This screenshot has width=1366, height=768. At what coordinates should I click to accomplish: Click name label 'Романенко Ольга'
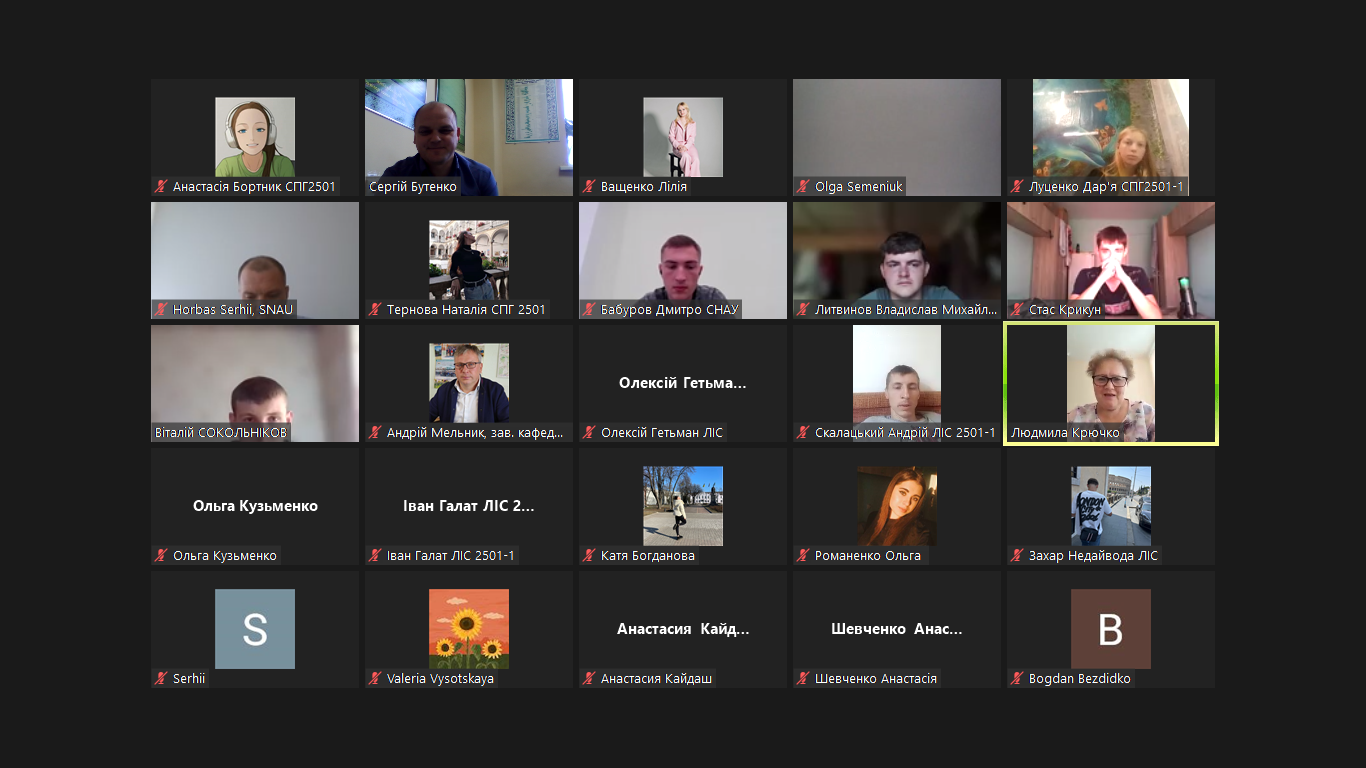(x=868, y=556)
